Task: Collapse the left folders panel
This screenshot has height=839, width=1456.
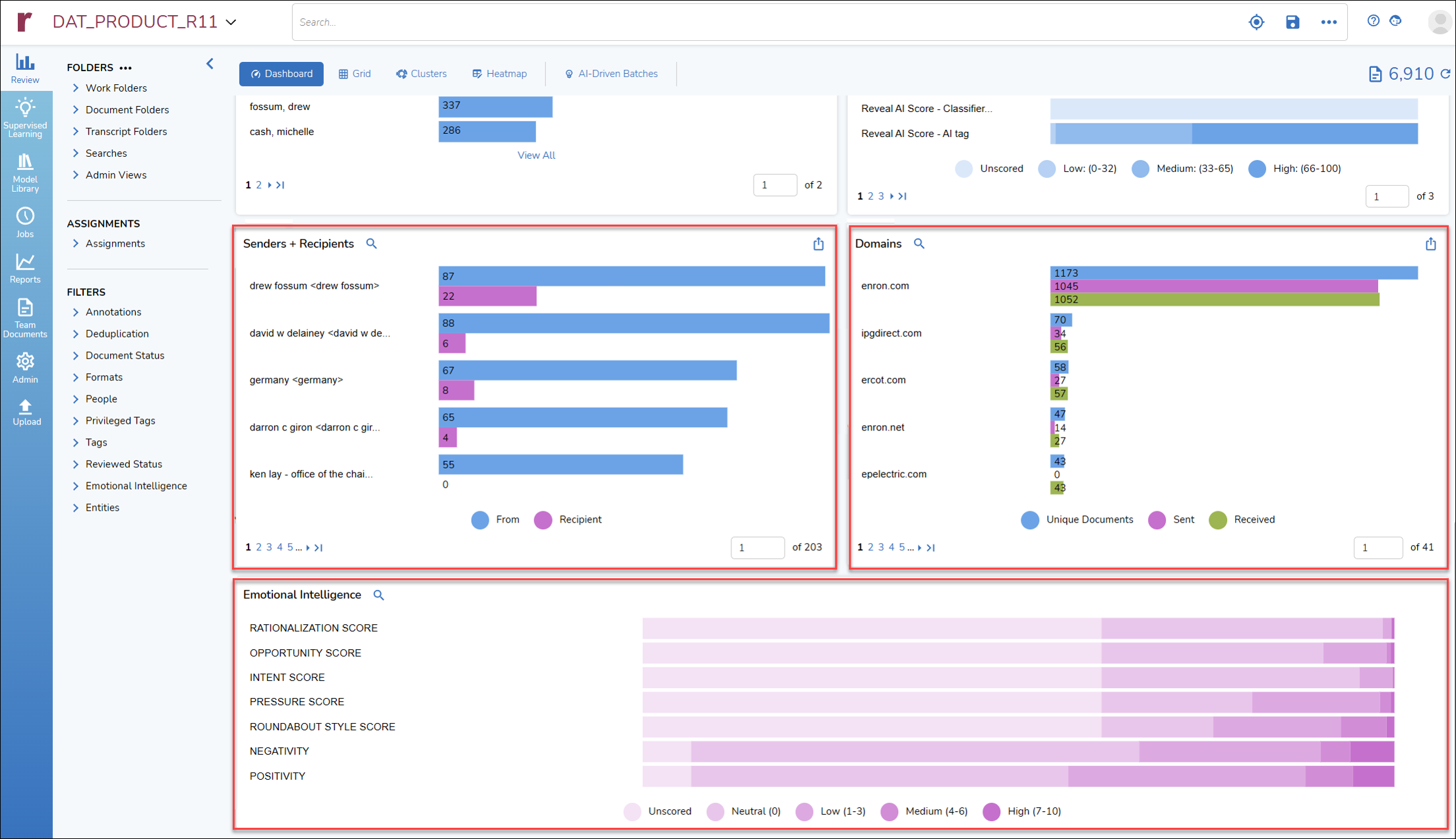Action: [210, 64]
